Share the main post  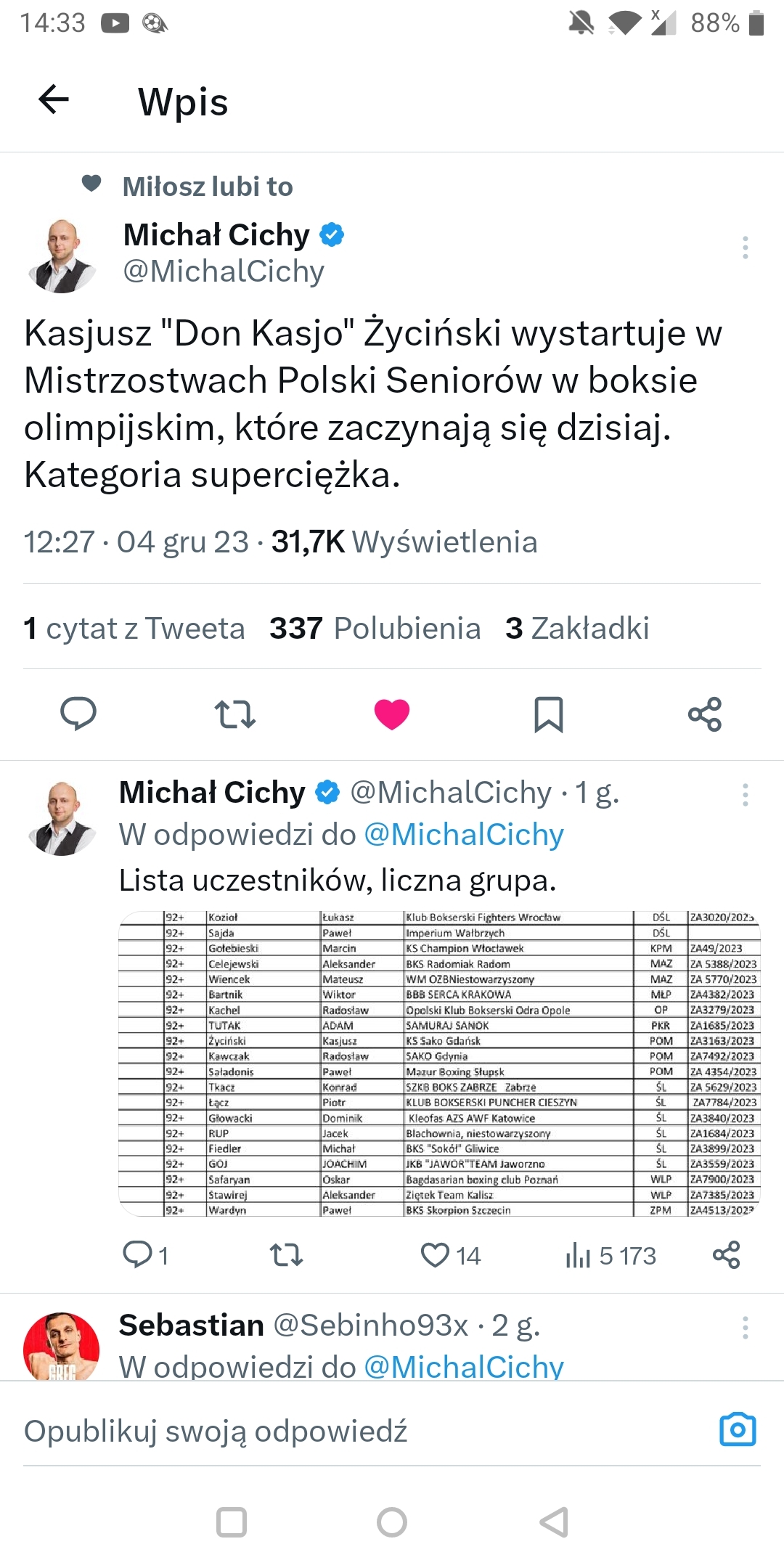coord(705,714)
